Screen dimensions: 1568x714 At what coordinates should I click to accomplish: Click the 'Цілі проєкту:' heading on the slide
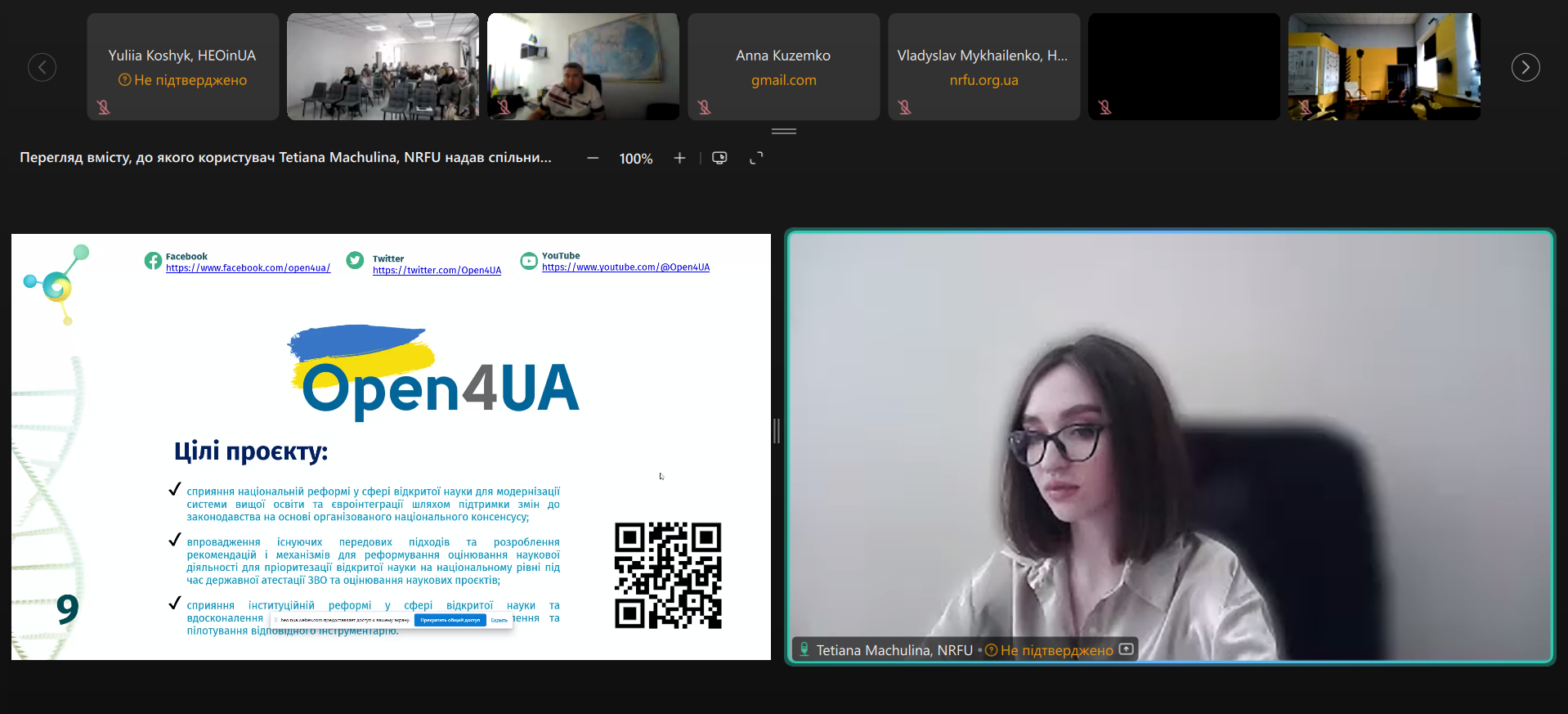251,451
